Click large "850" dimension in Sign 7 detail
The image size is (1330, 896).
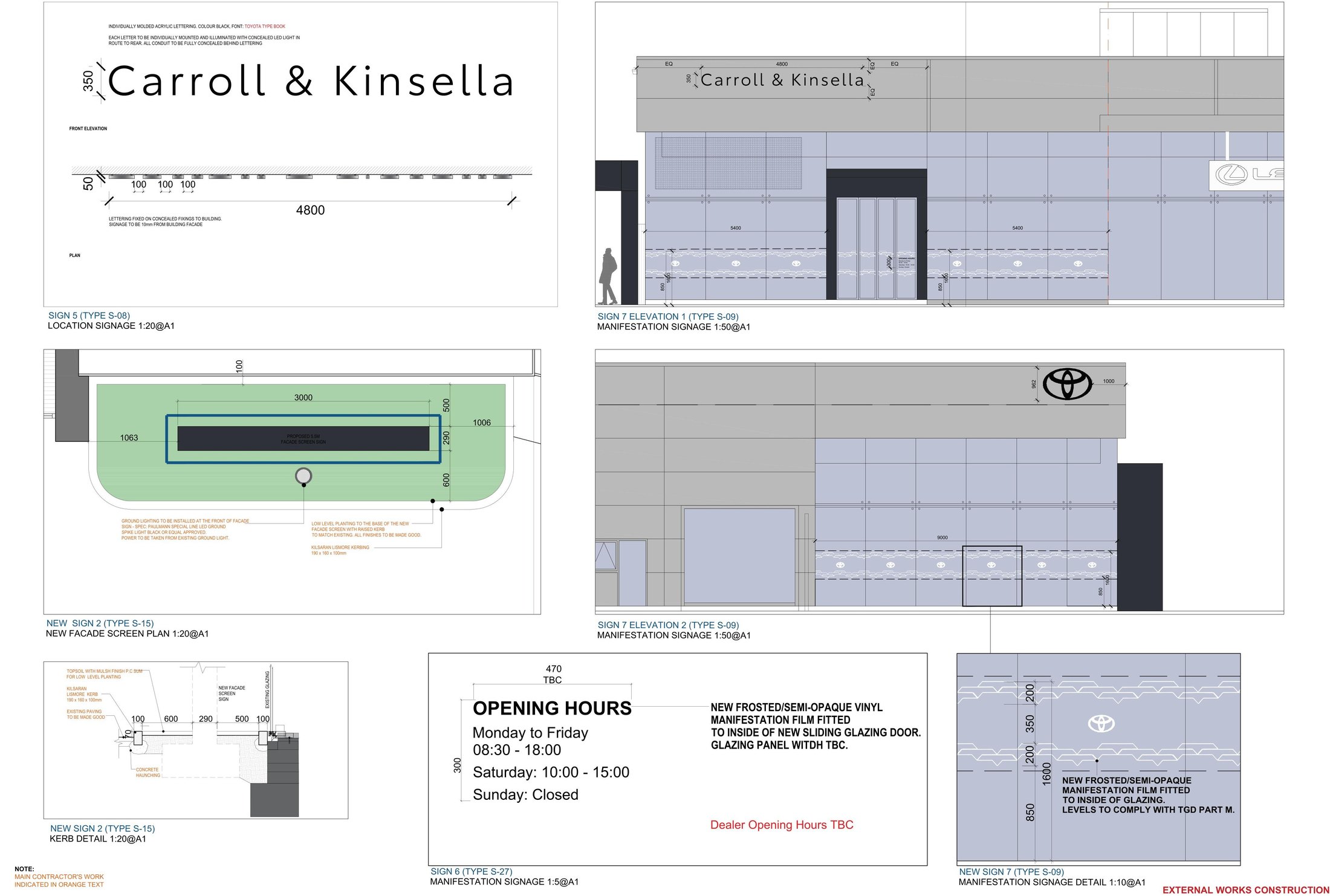click(x=1030, y=813)
